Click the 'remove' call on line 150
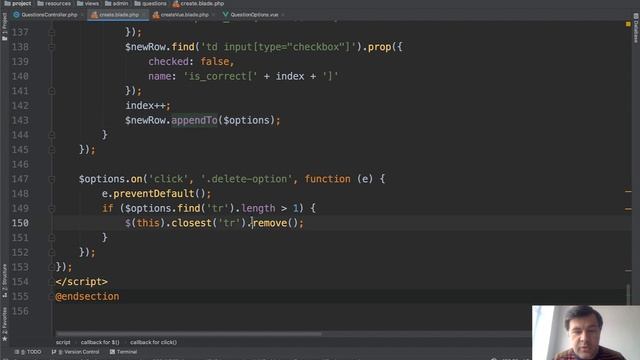Image resolution: width=640 pixels, height=360 pixels. click(x=270, y=223)
